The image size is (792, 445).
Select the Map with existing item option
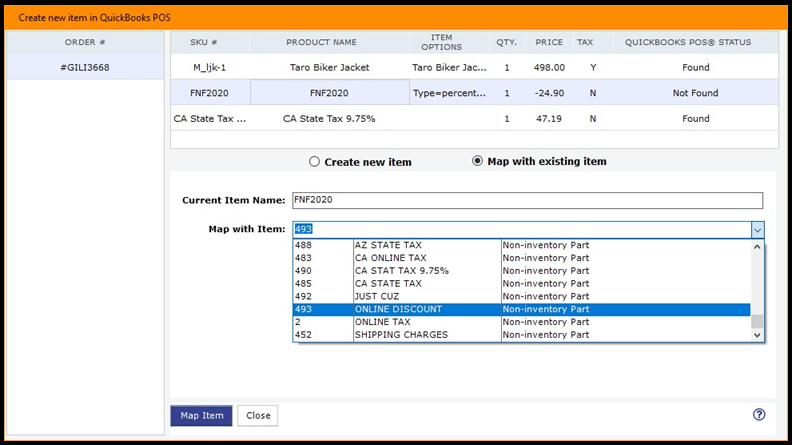coord(477,162)
